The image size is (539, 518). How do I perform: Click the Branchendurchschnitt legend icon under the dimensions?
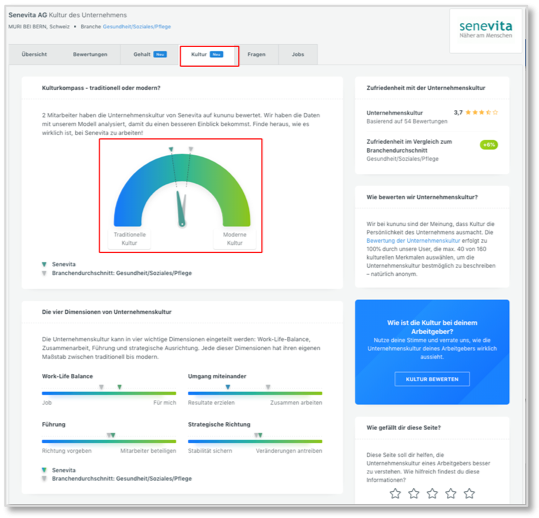pos(44,479)
